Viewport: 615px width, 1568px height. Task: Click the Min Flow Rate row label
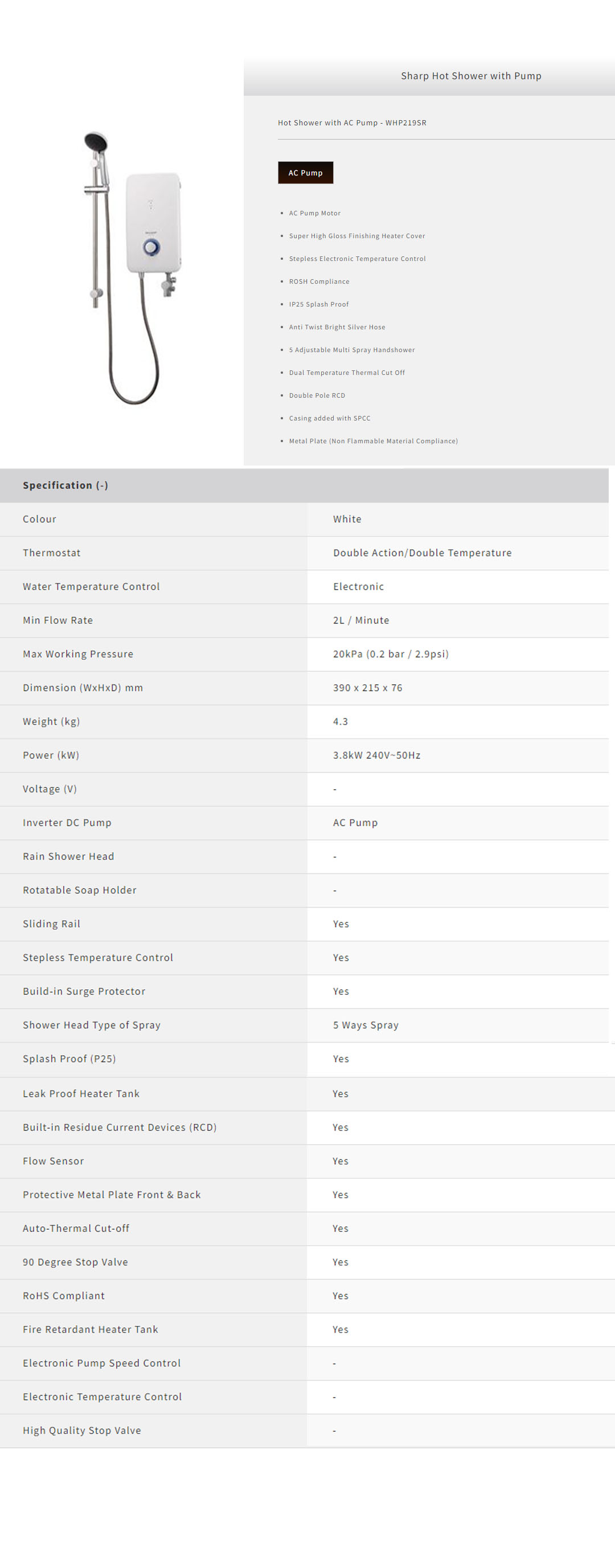click(x=58, y=620)
